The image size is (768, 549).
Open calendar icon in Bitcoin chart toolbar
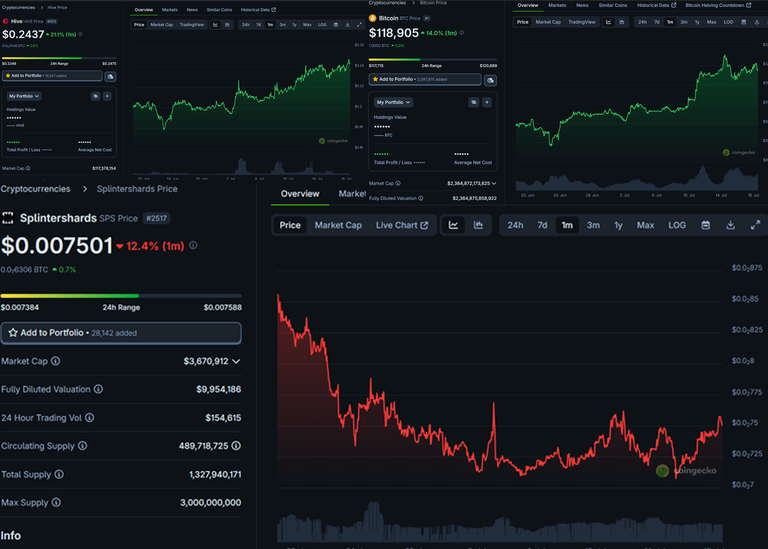point(744,22)
